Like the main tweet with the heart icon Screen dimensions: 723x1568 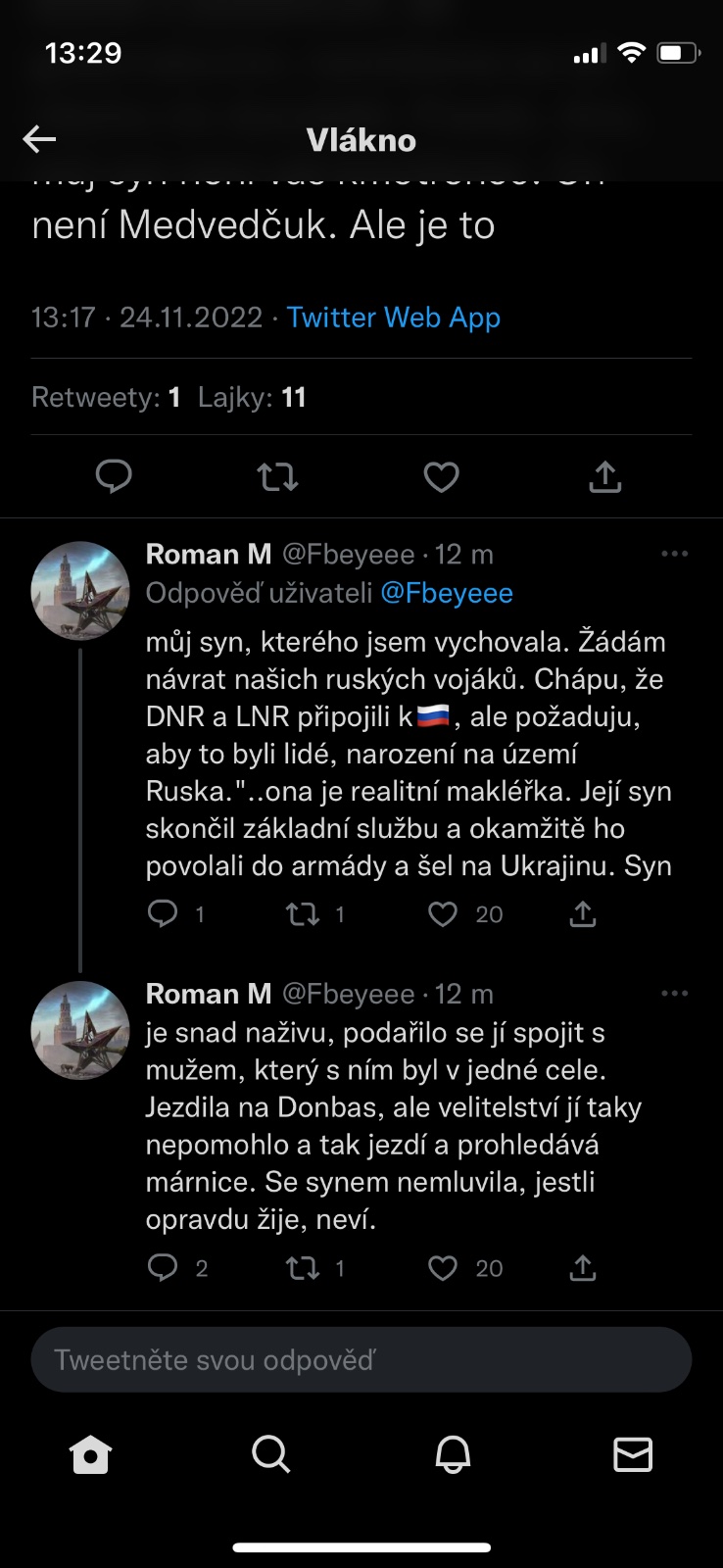pyautogui.click(x=441, y=477)
